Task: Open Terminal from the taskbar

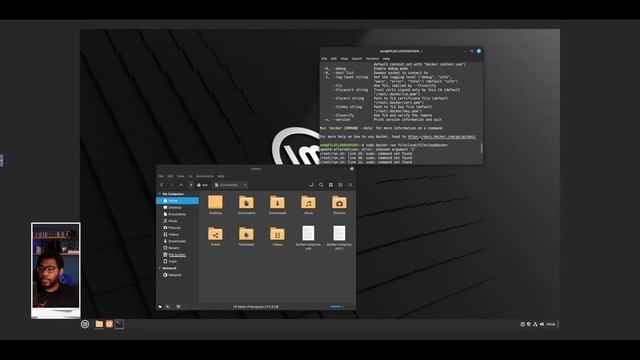Action: [119, 324]
